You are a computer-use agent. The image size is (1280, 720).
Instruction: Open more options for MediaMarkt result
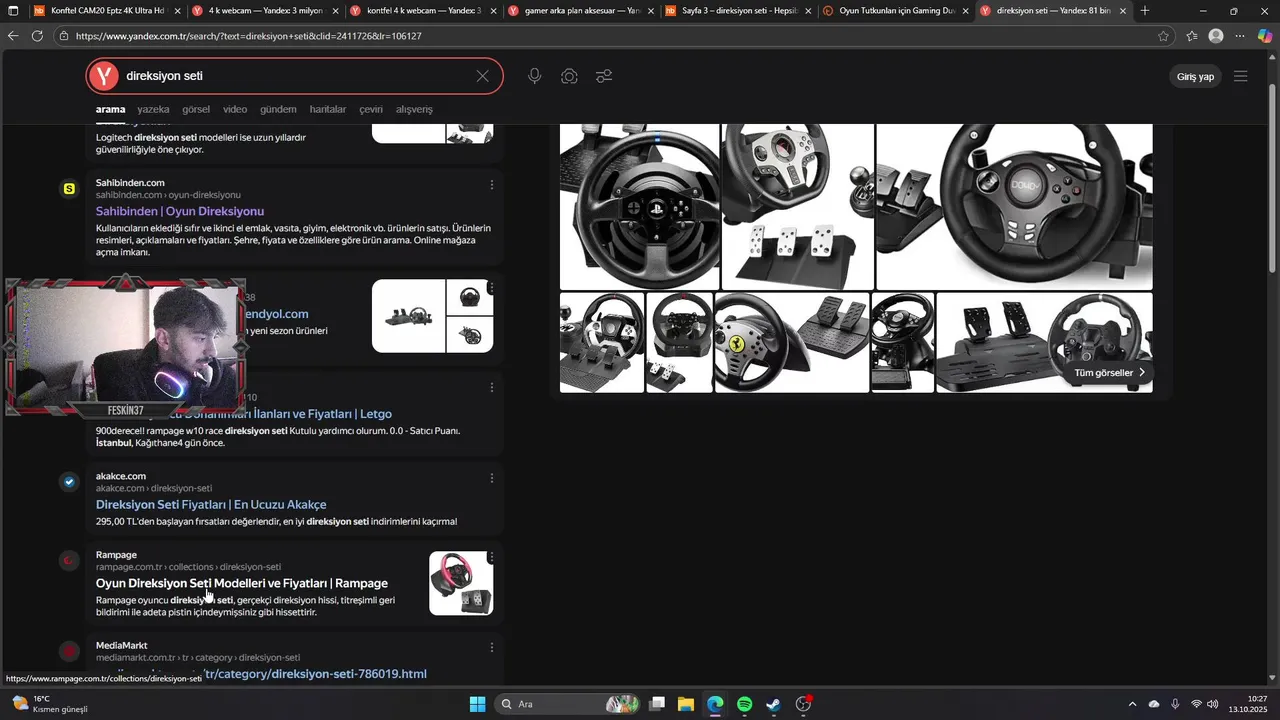(x=491, y=648)
